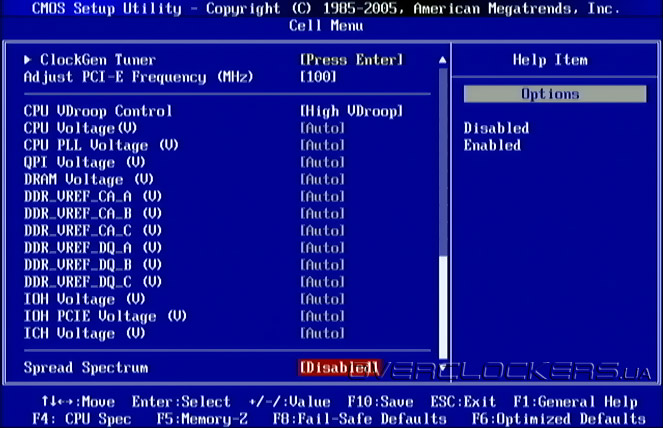Image resolution: width=663 pixels, height=428 pixels.
Task: Select IOH Voltage (V) label
Action: (x=85, y=299)
